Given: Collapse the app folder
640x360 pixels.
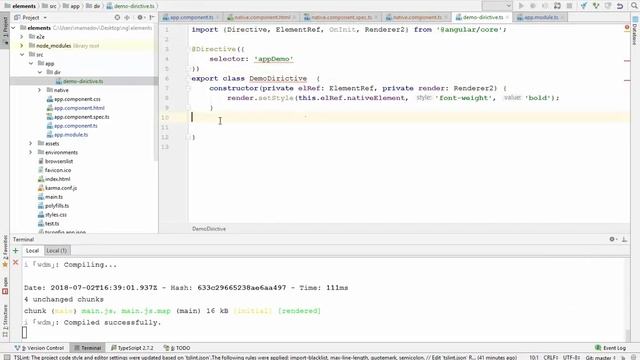Looking at the screenshot, I should (x=31, y=64).
